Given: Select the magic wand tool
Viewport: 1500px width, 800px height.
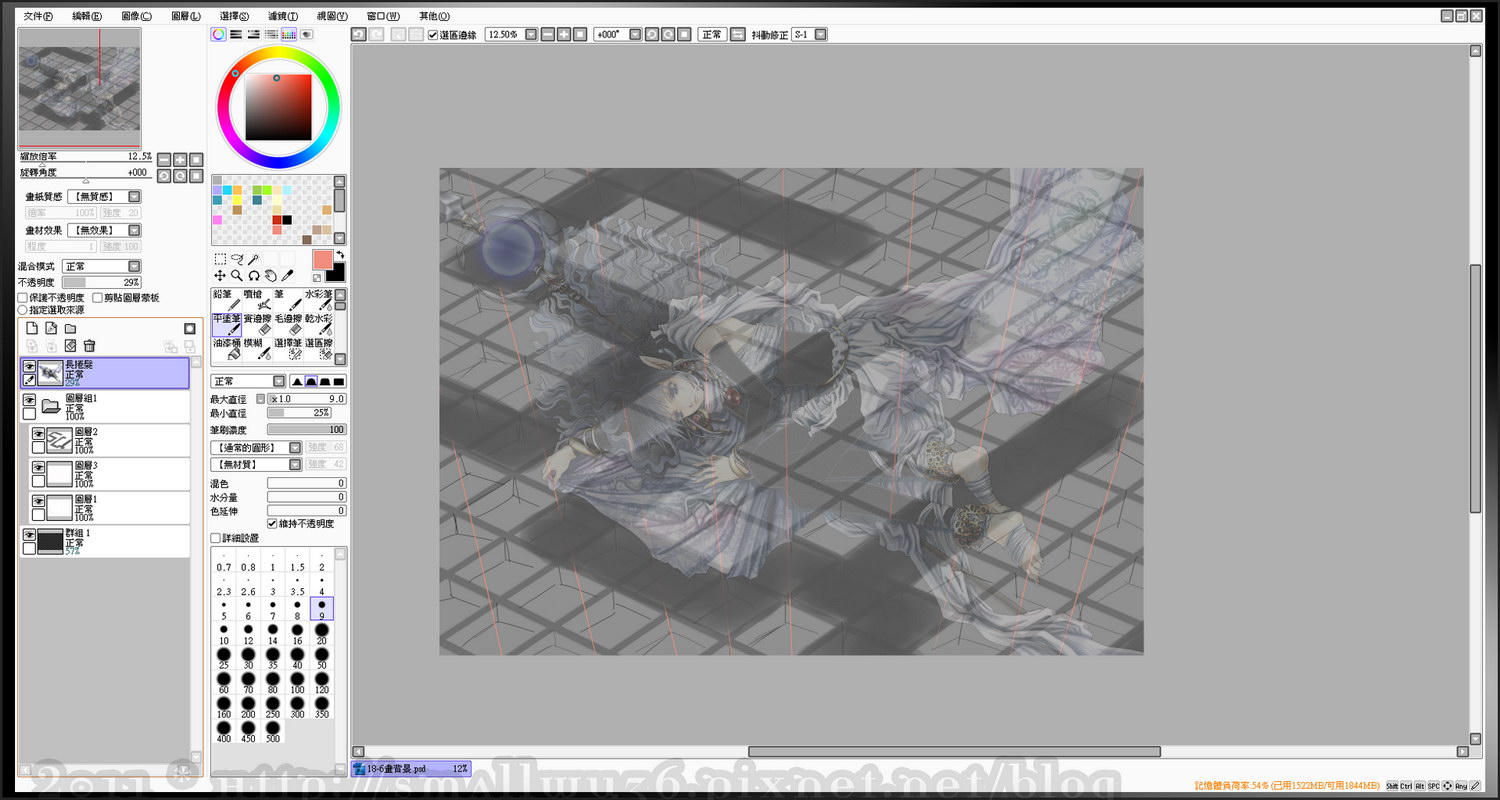Looking at the screenshot, I should click(x=254, y=258).
